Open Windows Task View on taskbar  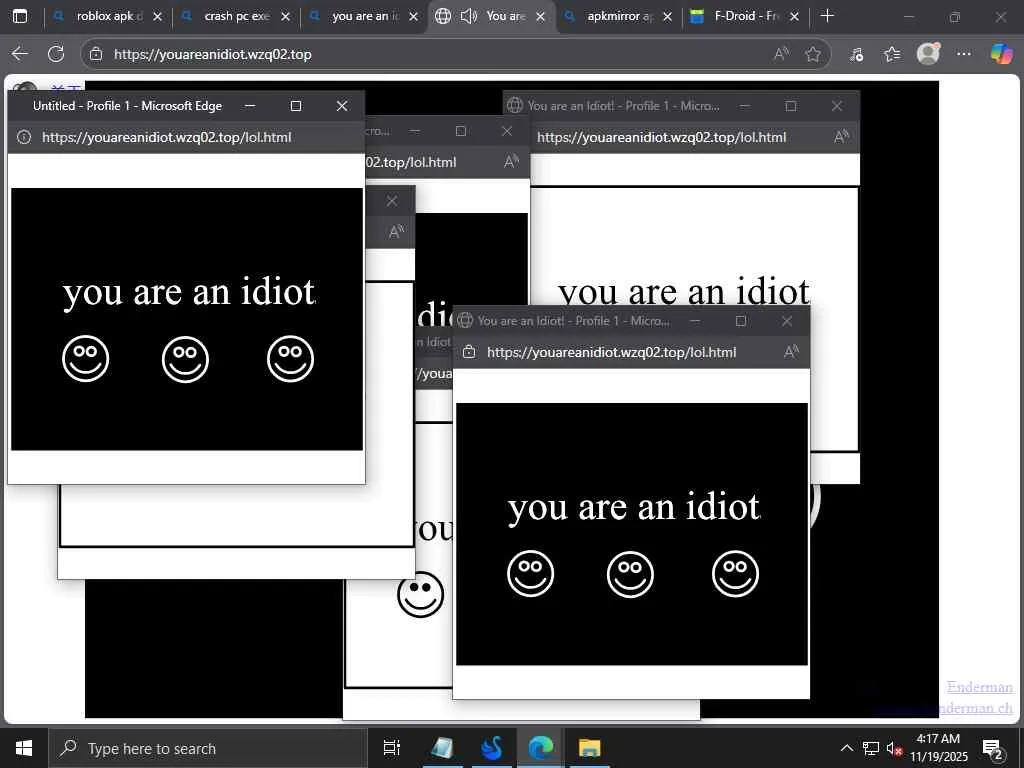click(x=392, y=748)
